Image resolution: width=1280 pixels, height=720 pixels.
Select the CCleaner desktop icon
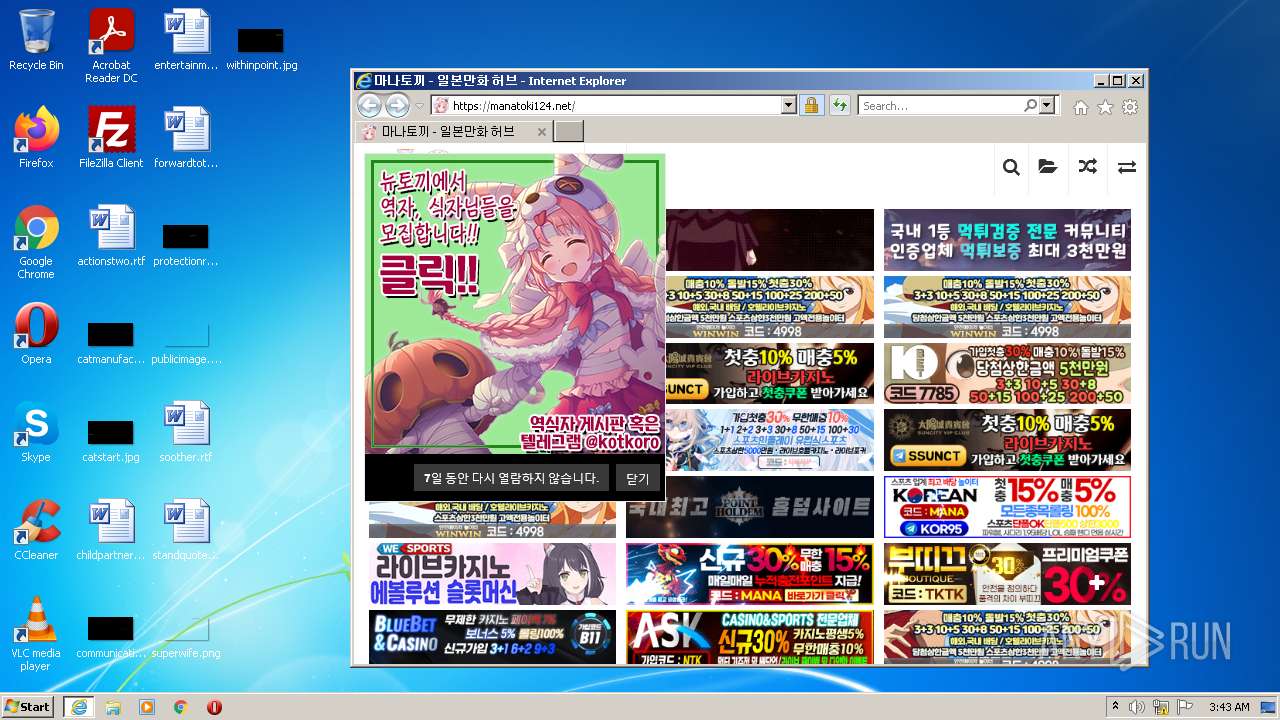(x=36, y=529)
